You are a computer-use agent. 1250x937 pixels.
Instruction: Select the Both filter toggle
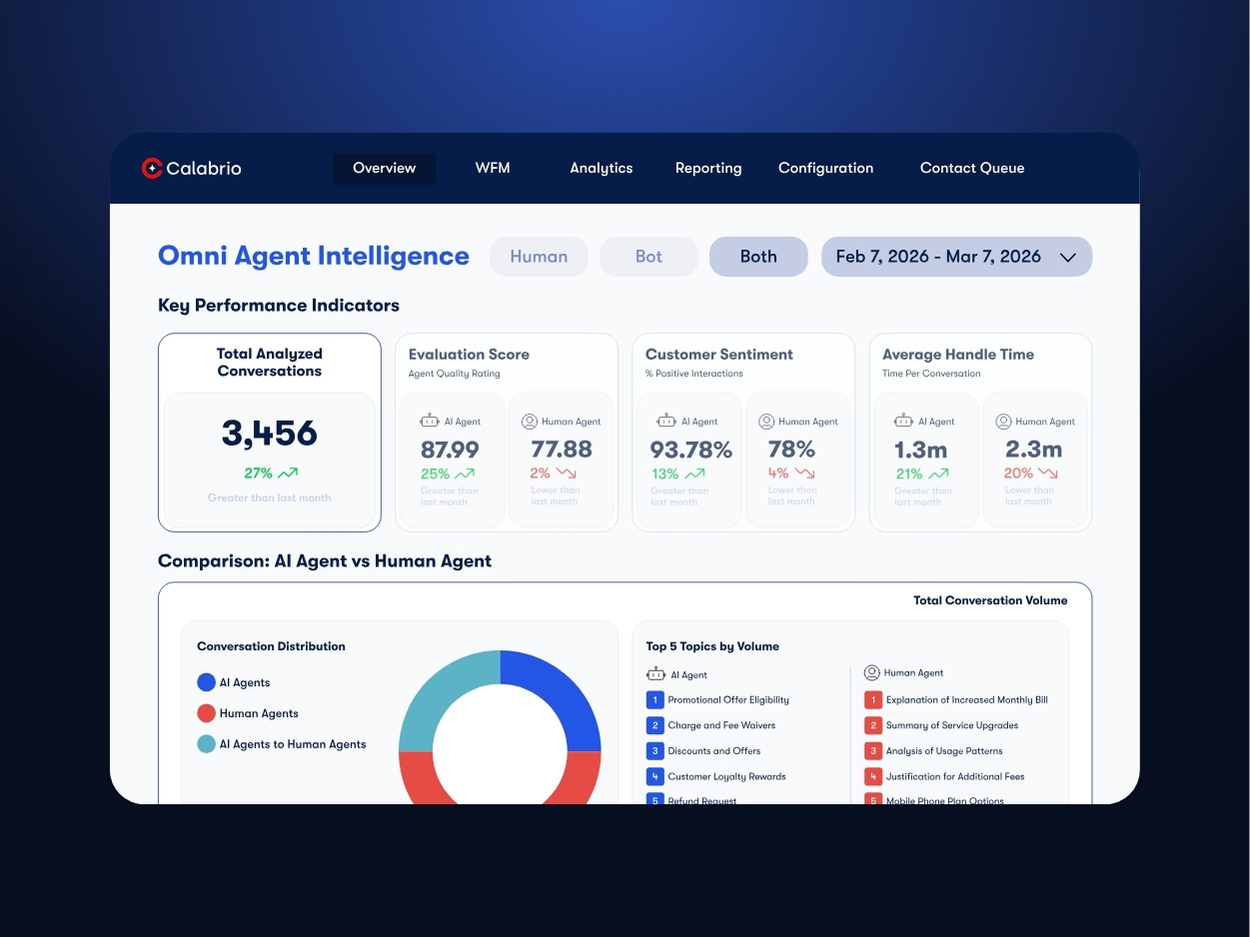pyautogui.click(x=758, y=256)
